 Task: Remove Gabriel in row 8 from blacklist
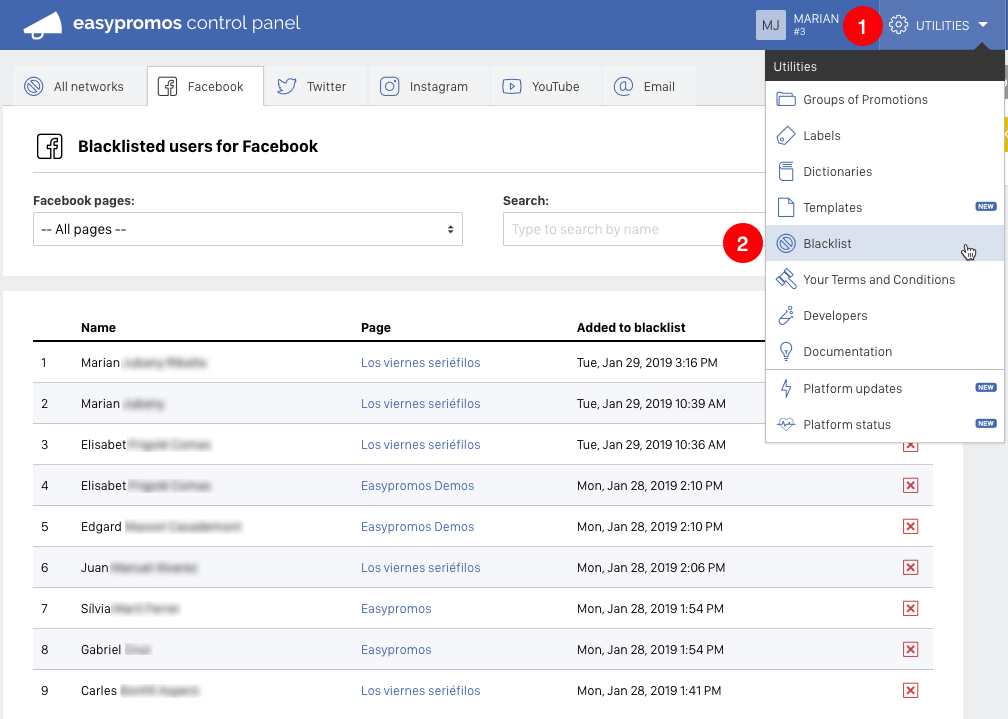tap(910, 650)
